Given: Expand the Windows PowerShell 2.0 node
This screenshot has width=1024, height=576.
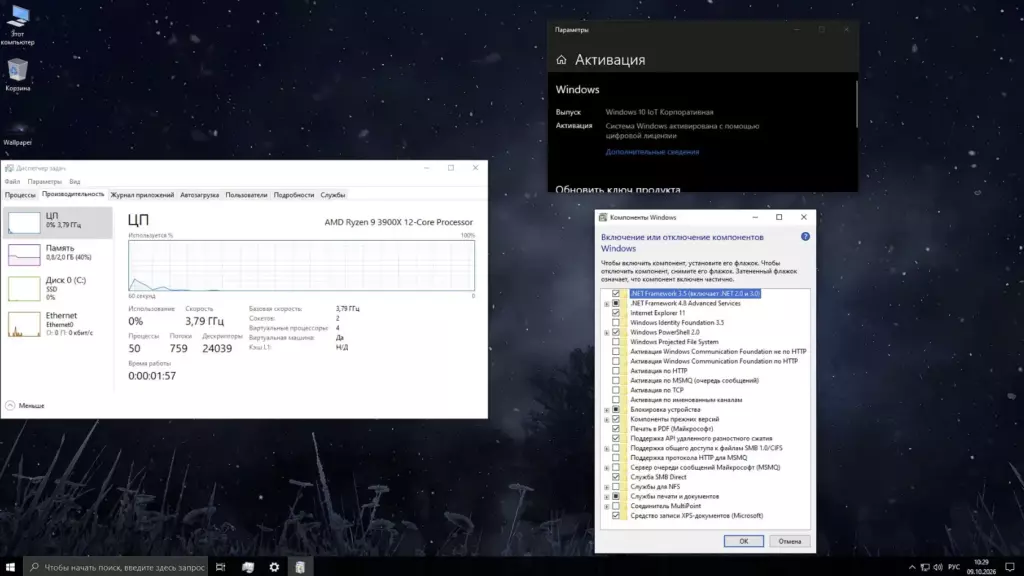Looking at the screenshot, I should pos(607,332).
